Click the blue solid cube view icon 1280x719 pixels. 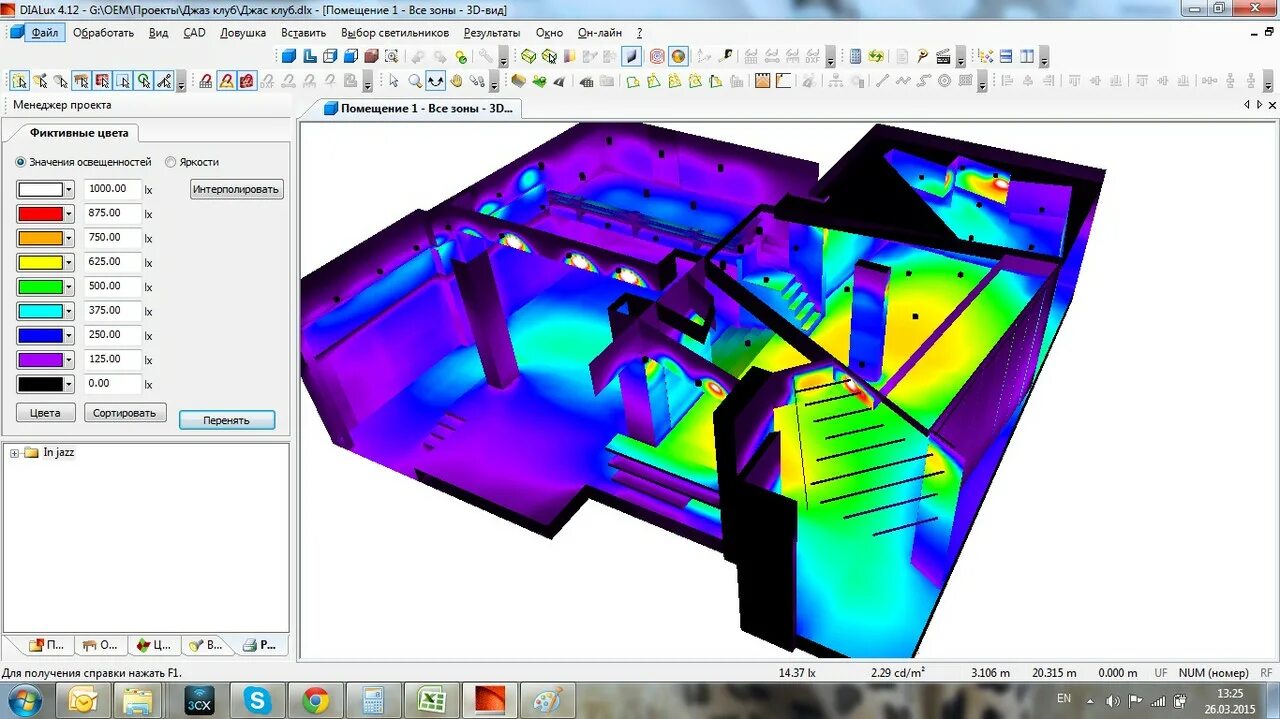click(x=288, y=56)
